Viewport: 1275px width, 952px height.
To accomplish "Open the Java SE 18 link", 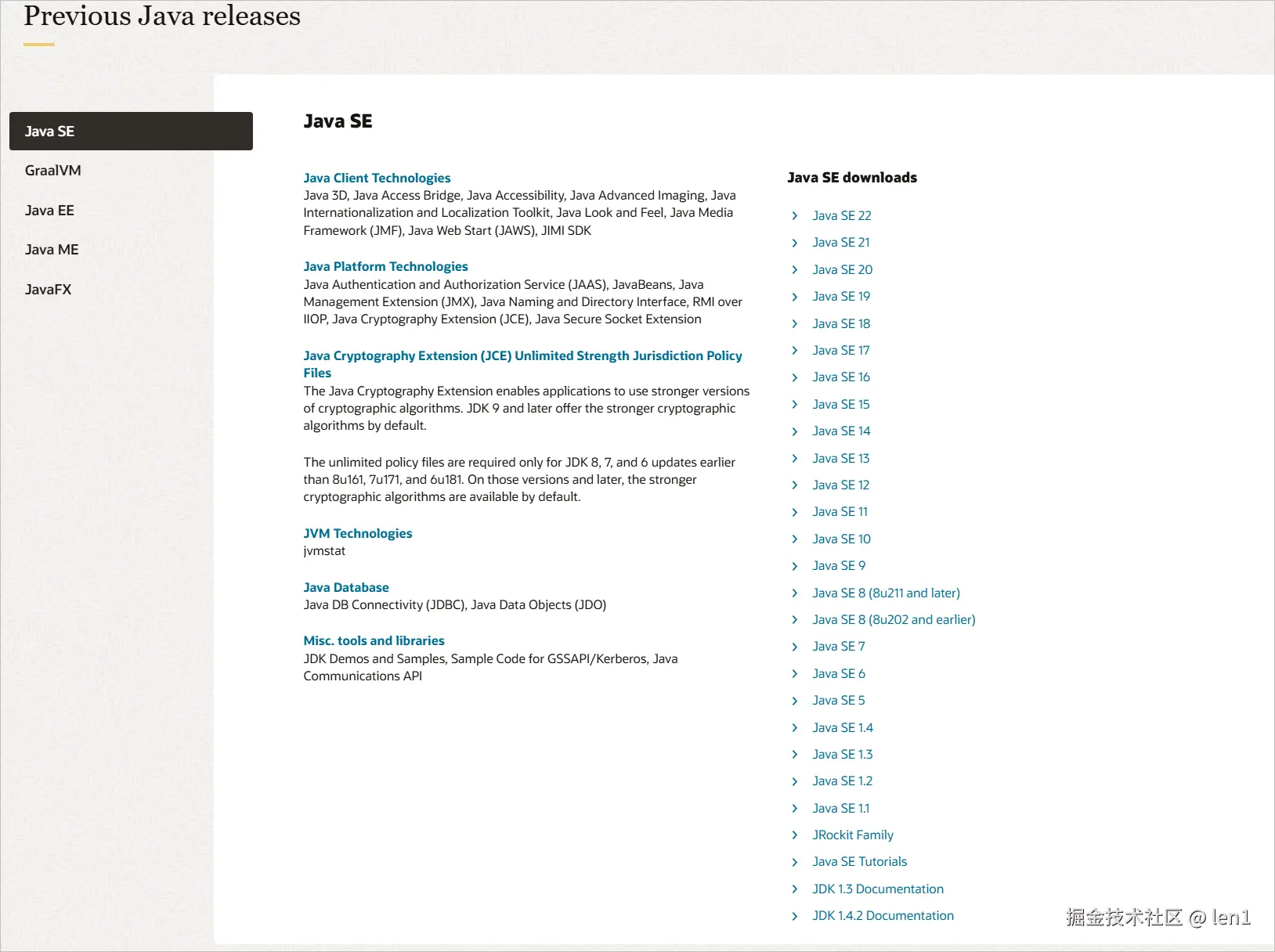I will [841, 323].
